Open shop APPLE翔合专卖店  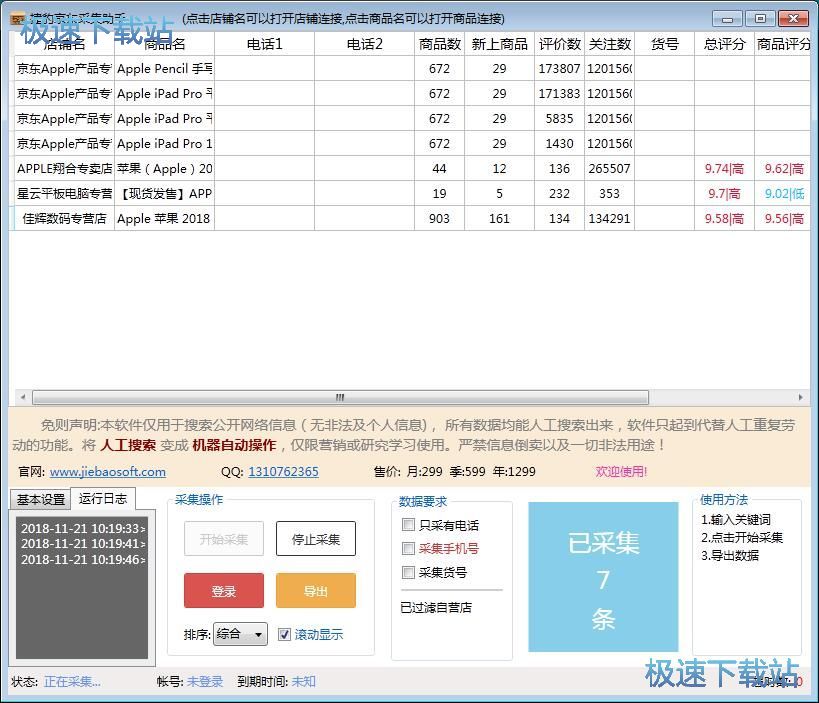click(64, 169)
